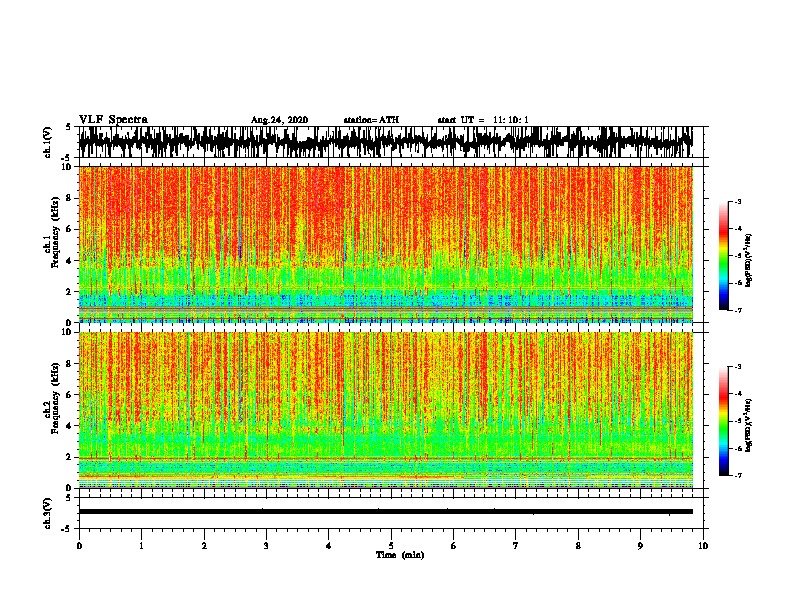
Task: Click "-7" label below ch.1 color bar
Action: [x=738, y=310]
